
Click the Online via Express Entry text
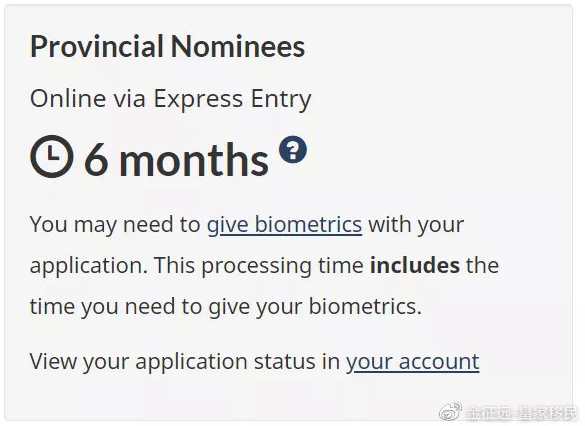point(171,99)
